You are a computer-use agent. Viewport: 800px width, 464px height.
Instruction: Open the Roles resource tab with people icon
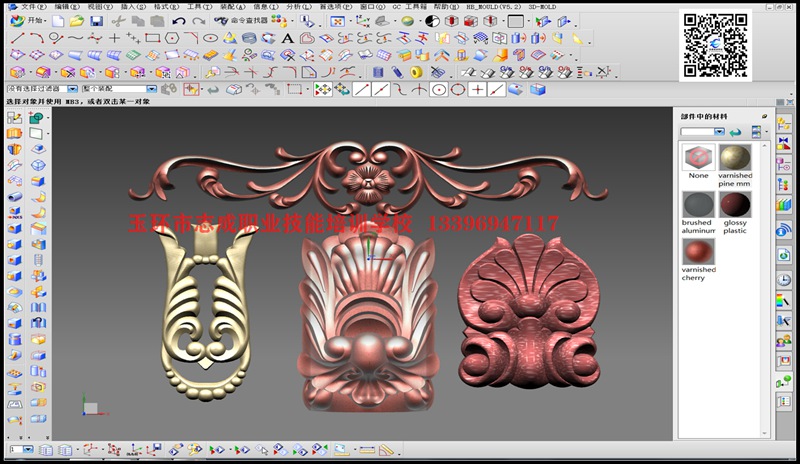click(x=784, y=341)
